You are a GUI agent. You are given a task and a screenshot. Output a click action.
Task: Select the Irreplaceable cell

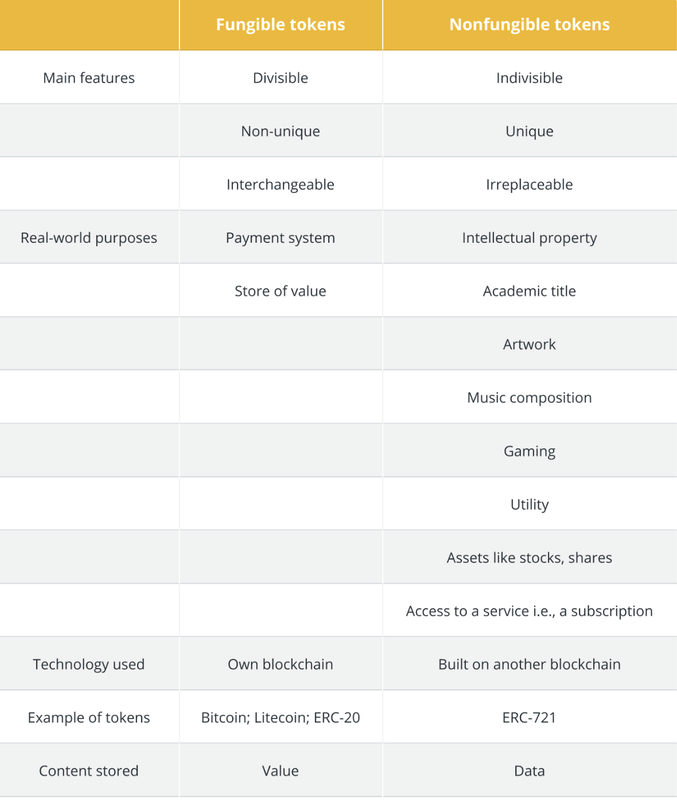tap(529, 184)
